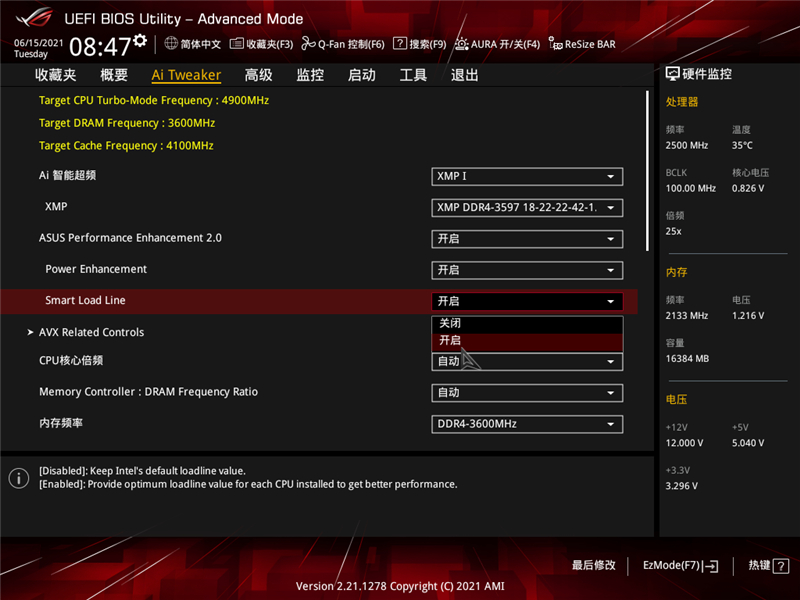Open 收藏夹(F3) favorites folder icon
800x600 pixels.
pyautogui.click(x=237, y=44)
